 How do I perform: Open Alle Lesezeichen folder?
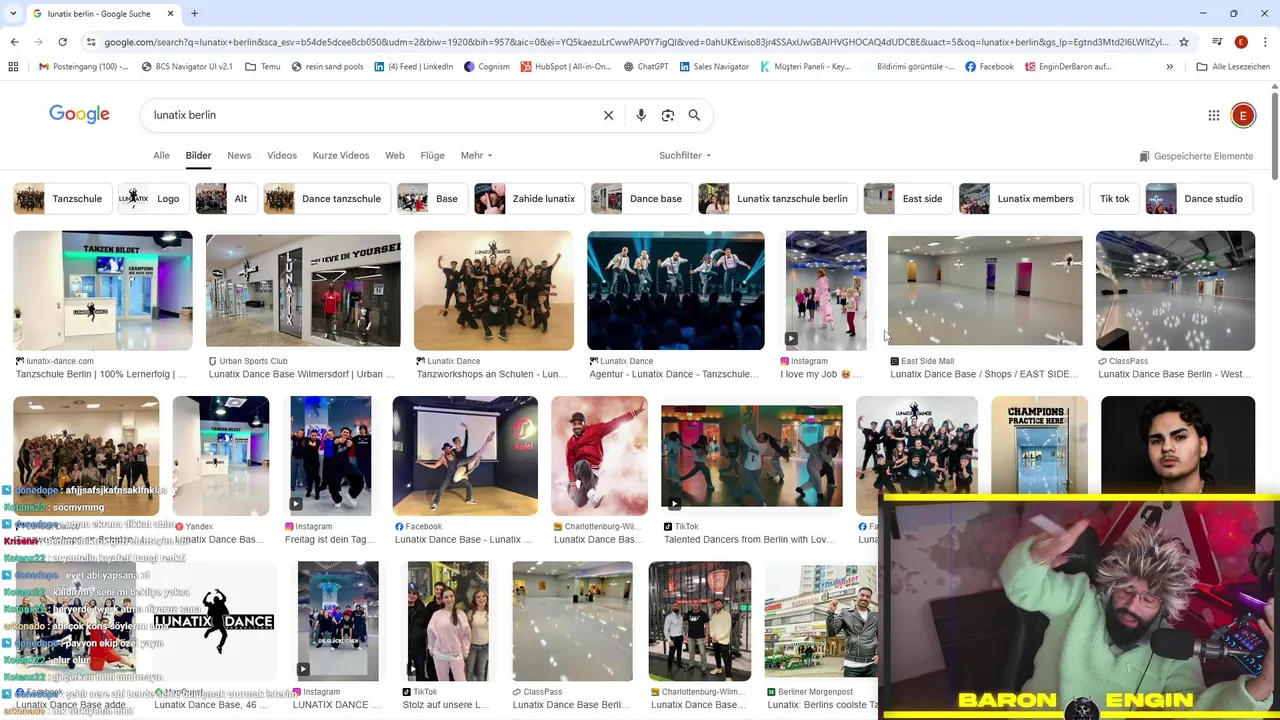coord(1233,67)
